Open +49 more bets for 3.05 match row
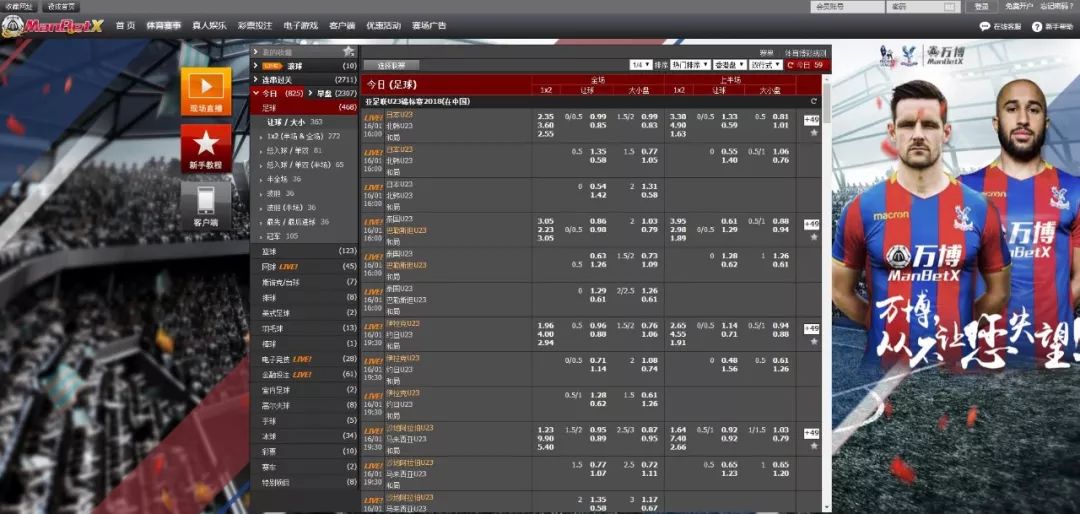 (811, 225)
